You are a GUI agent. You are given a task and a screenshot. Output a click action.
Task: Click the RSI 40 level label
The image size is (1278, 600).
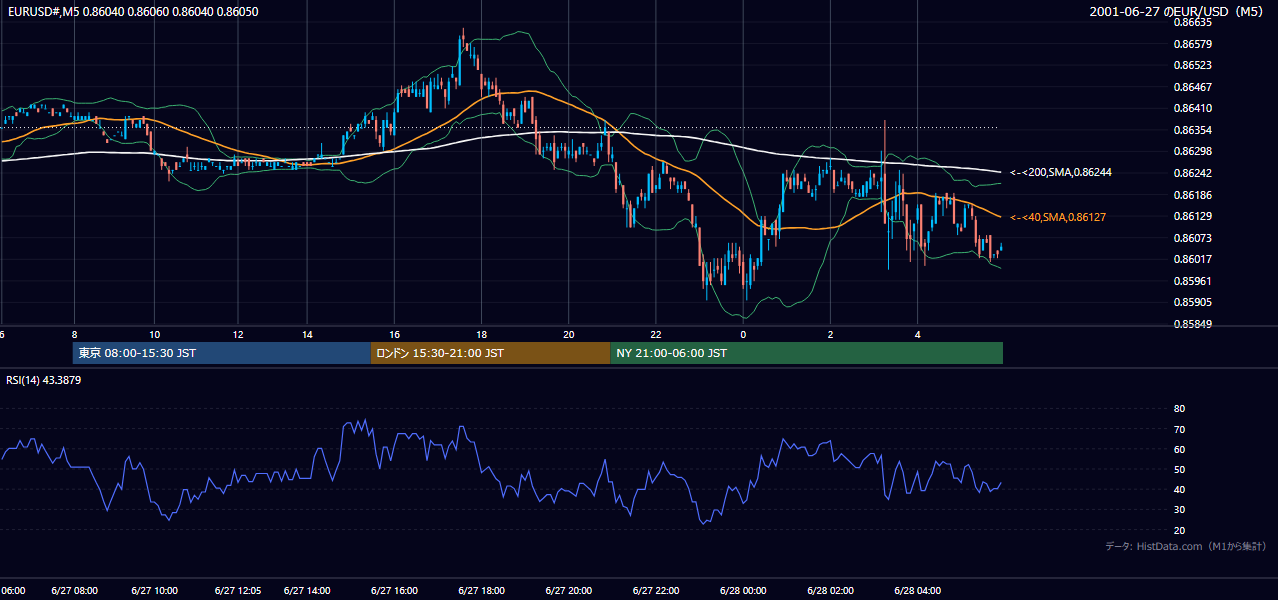tap(1179, 489)
